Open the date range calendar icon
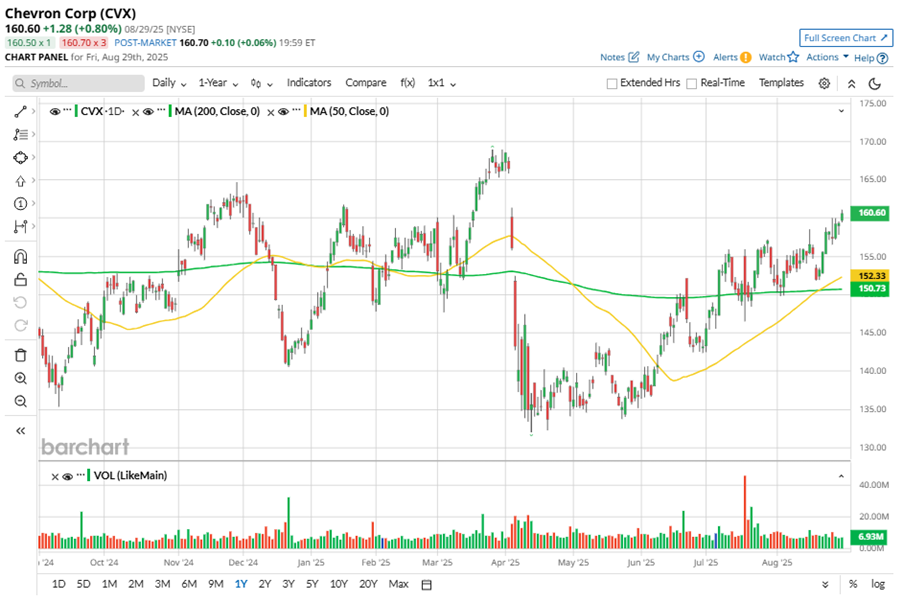 click(x=427, y=585)
